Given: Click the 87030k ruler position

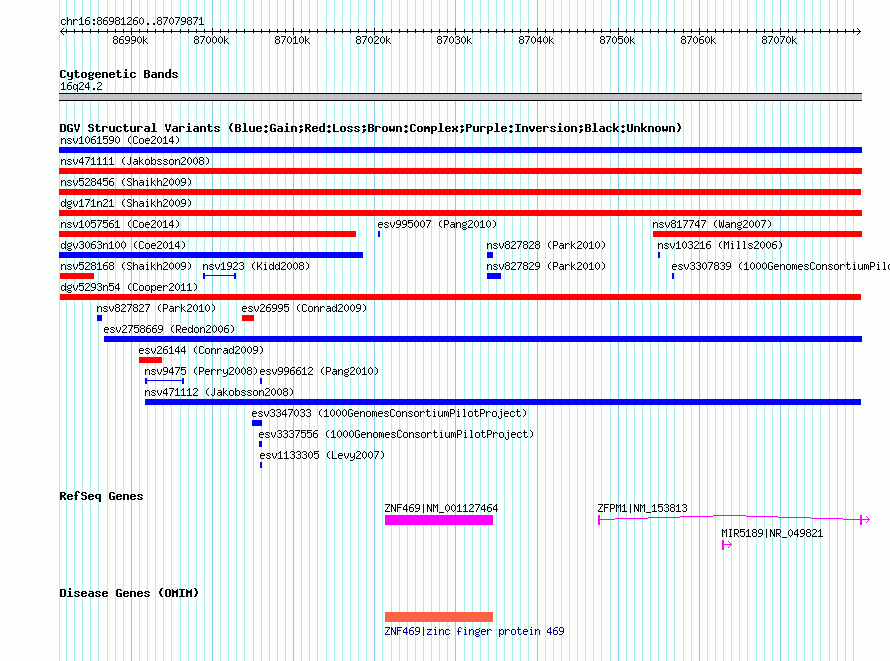Looking at the screenshot, I should coord(454,40).
